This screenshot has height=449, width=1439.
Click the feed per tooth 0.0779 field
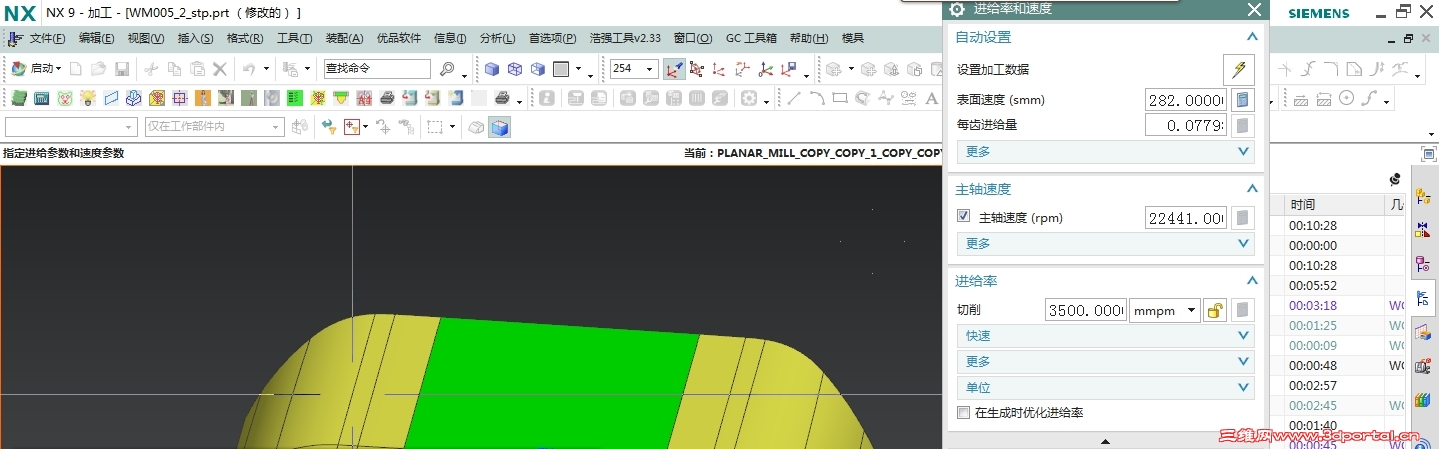(1186, 126)
